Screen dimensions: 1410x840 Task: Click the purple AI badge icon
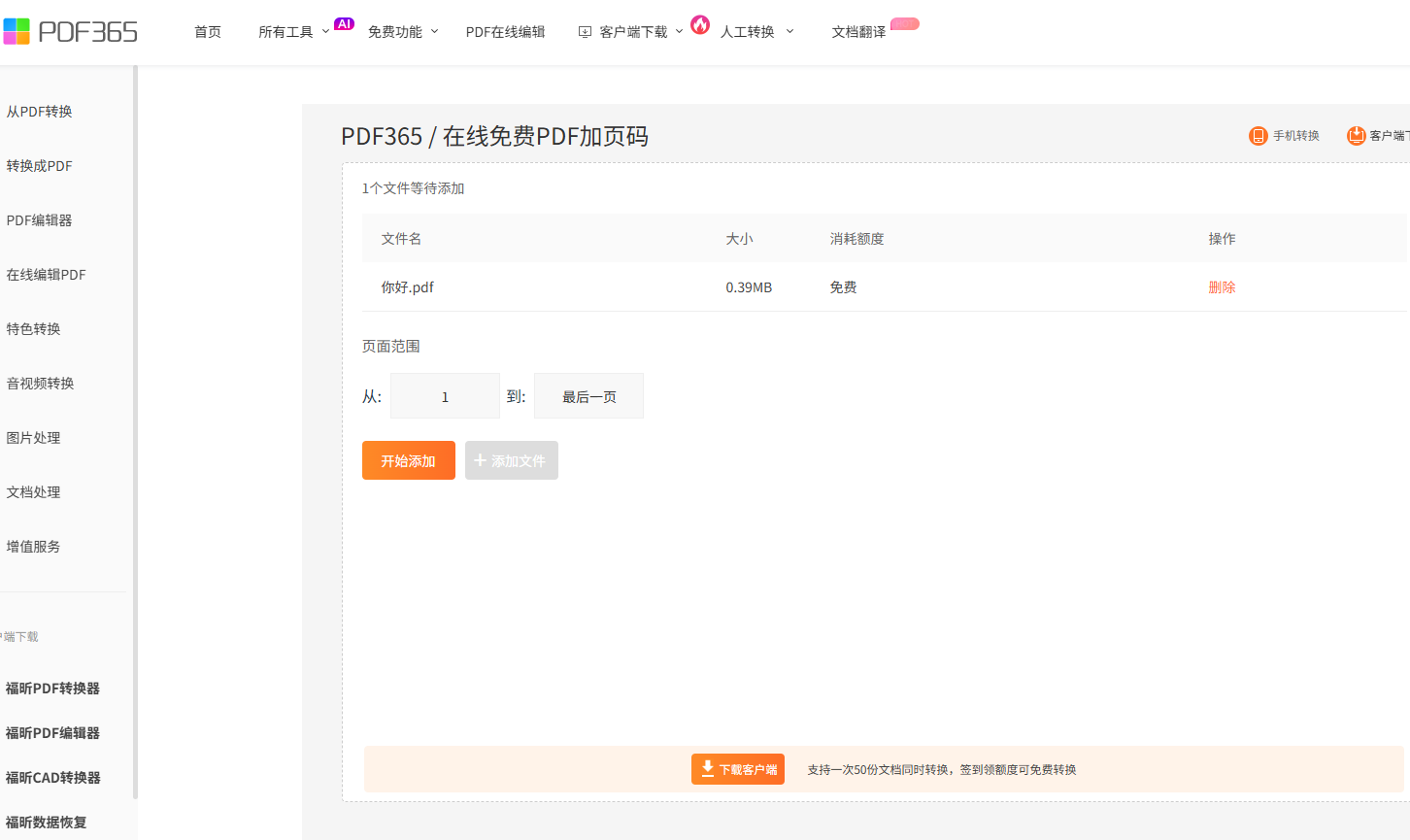[344, 24]
